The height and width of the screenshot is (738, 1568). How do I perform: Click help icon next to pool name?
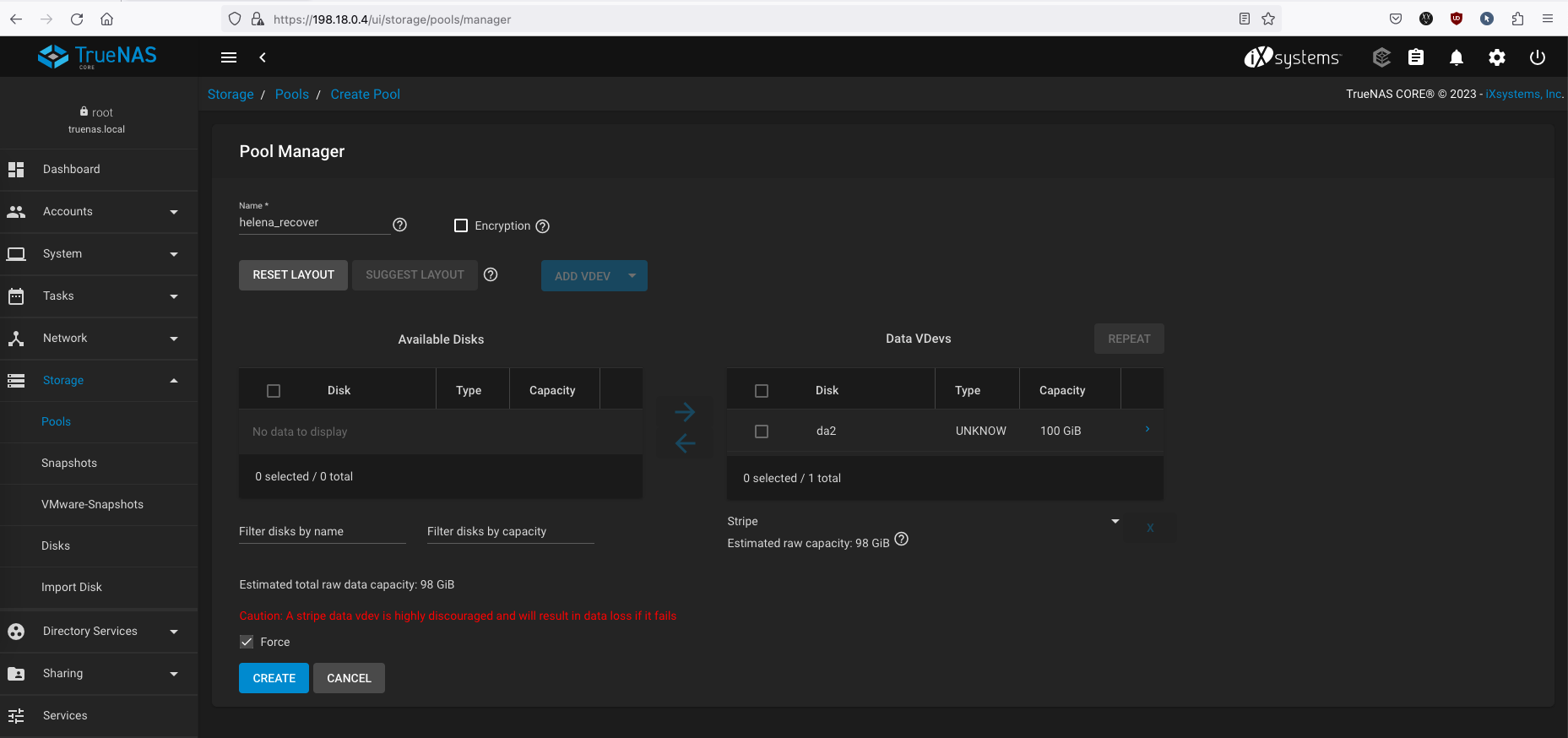[400, 225]
